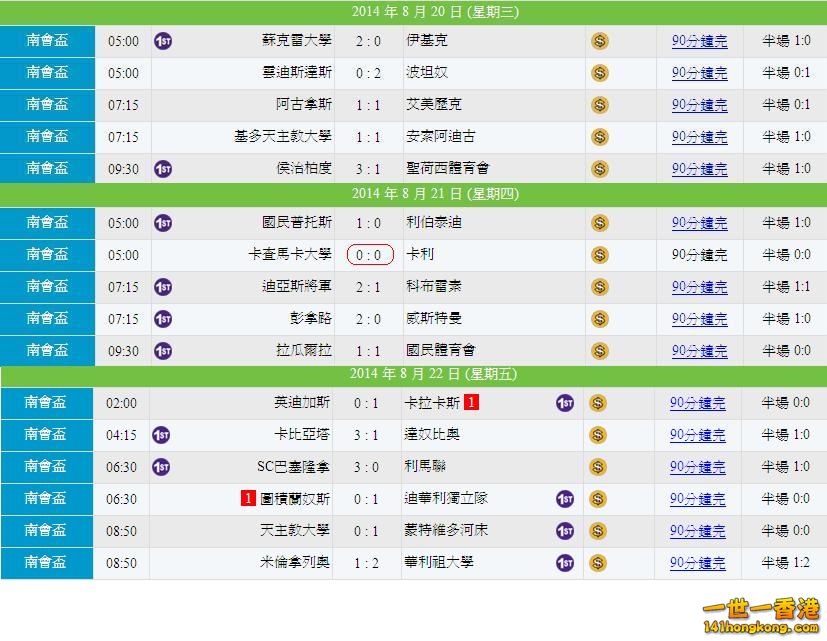The width and height of the screenshot is (827, 641).
Task: Open 90分鐘完 link for 國民普托斯 match
Action: 699,223
